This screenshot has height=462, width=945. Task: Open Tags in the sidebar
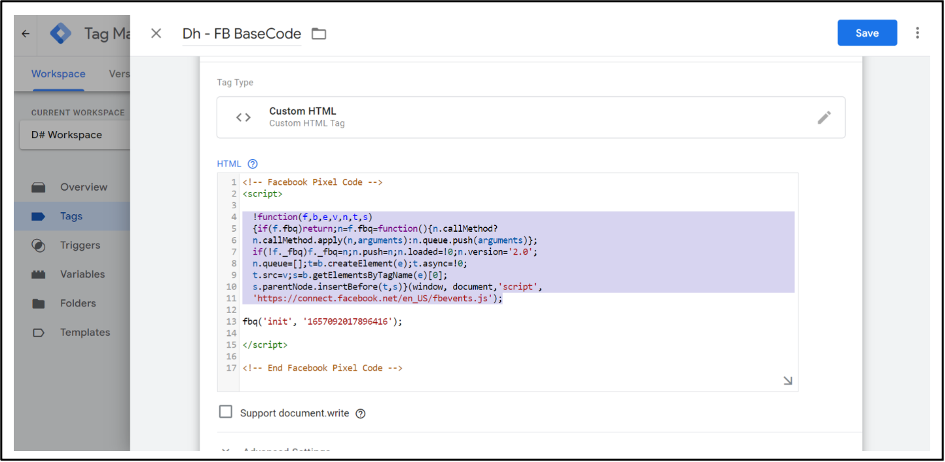click(x=72, y=216)
